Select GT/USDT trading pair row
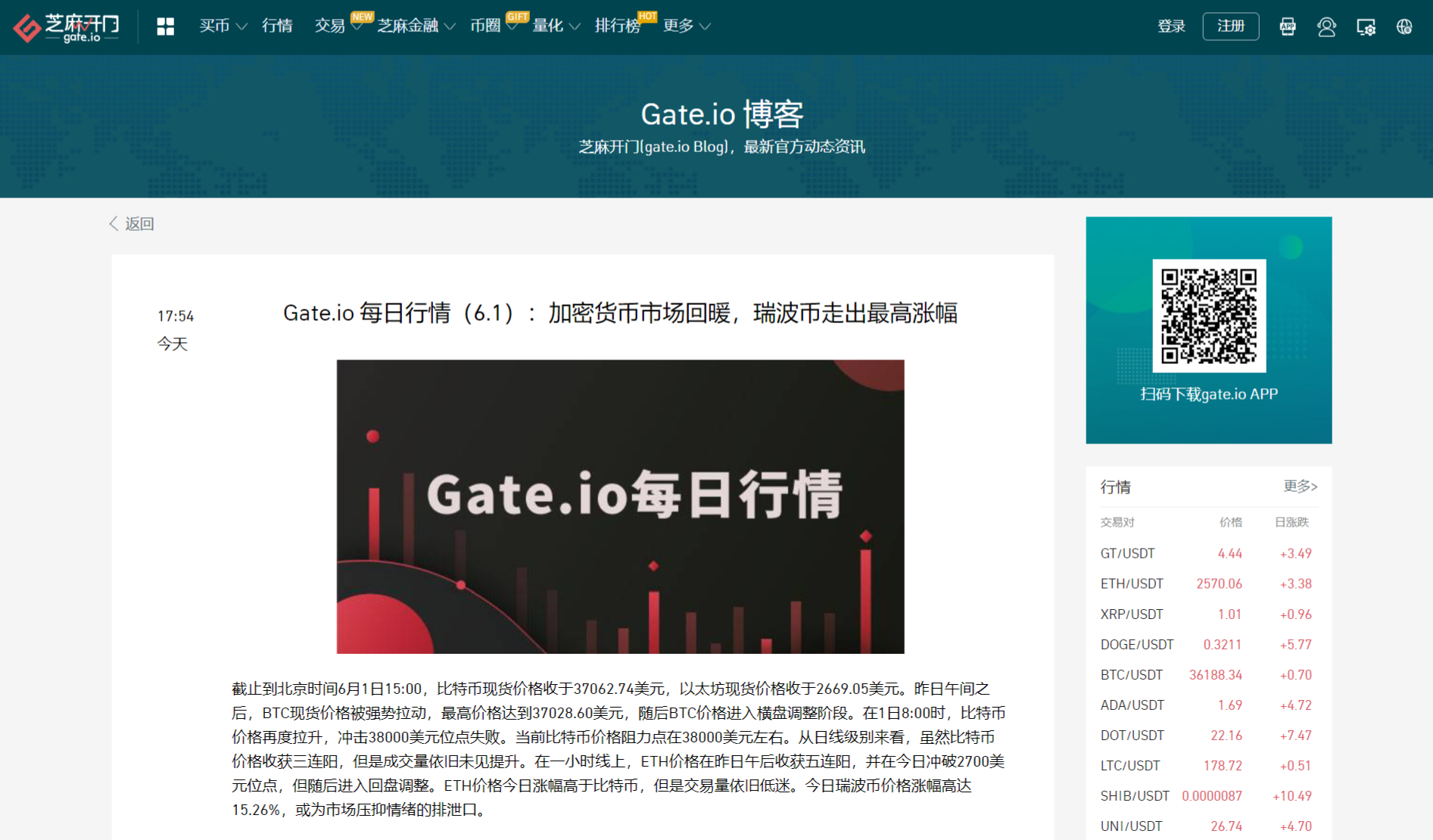This screenshot has height=840, width=1433. pos(1208,553)
